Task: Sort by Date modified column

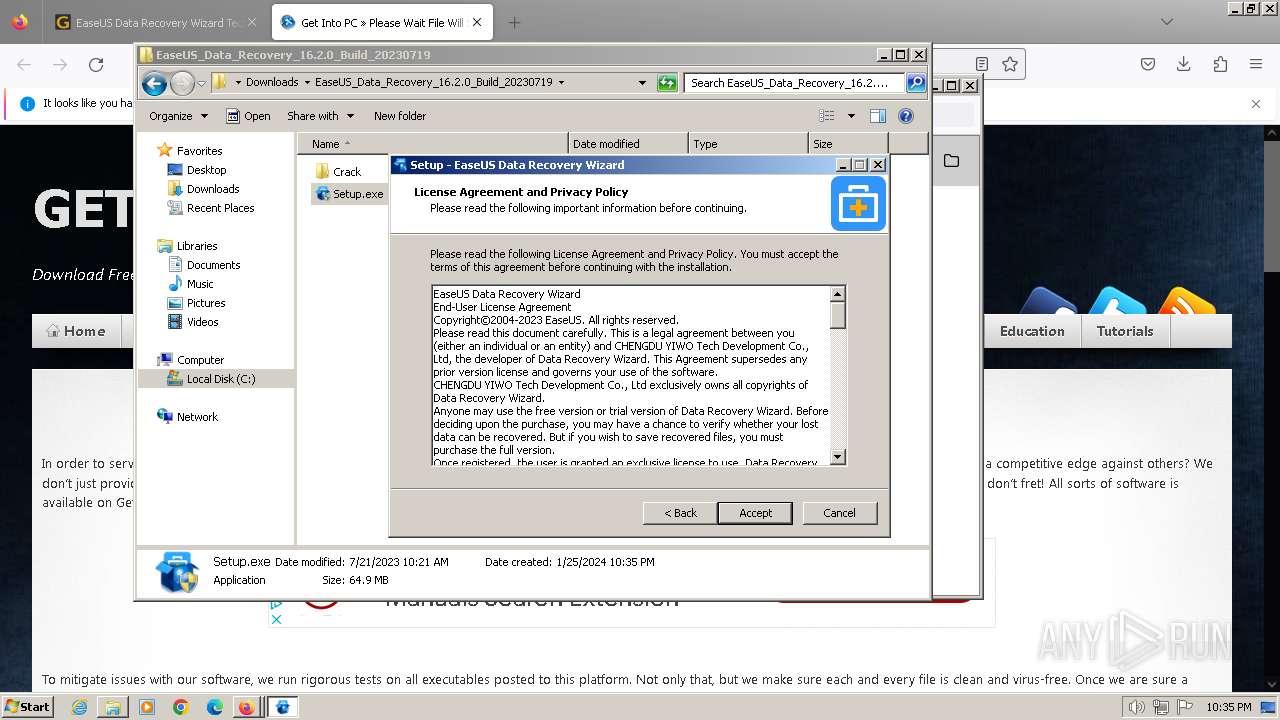Action: (x=628, y=144)
